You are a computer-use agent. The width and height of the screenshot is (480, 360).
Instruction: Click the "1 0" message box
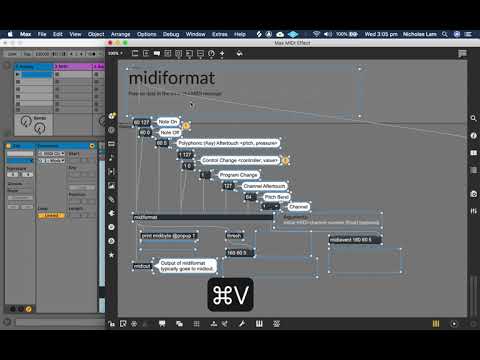(187, 166)
